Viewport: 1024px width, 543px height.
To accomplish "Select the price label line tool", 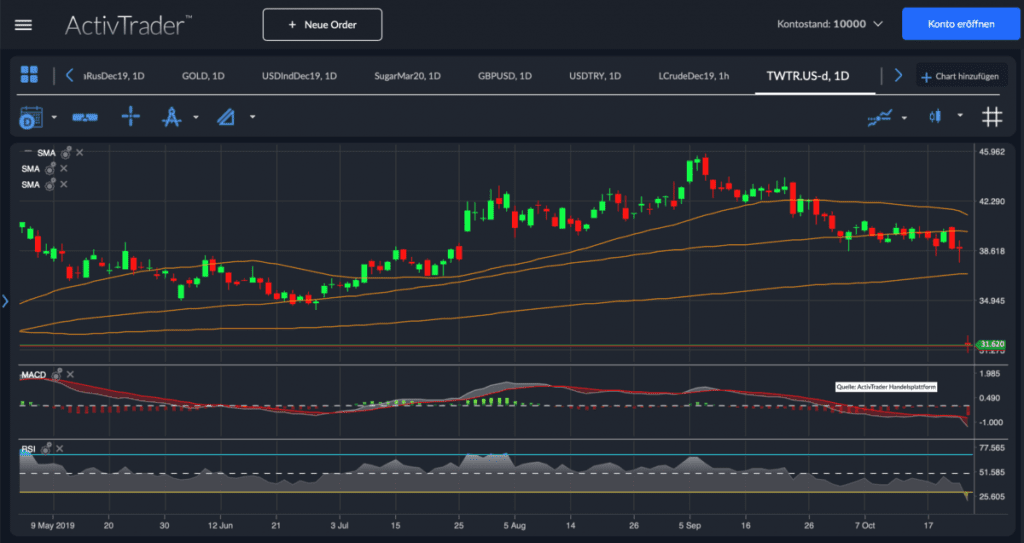I will coord(85,117).
